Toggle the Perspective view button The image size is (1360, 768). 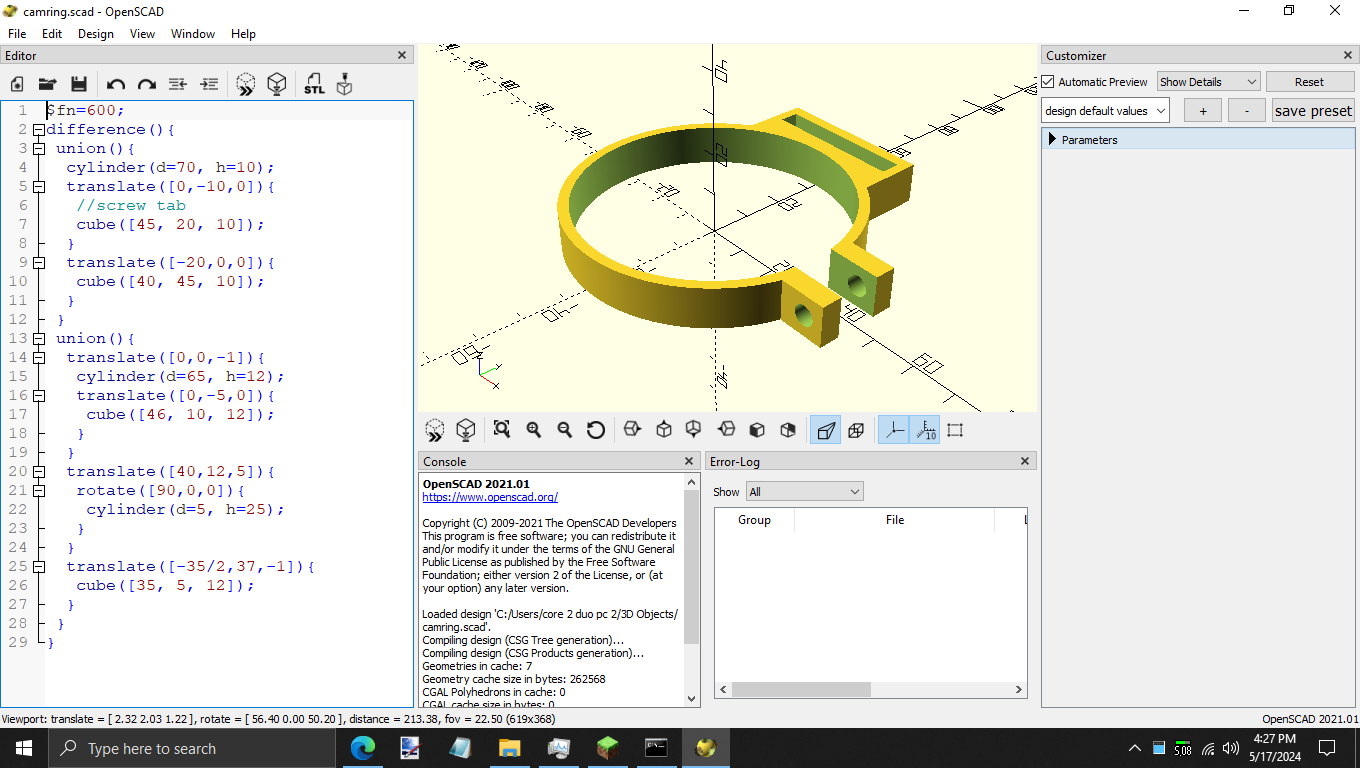point(825,430)
